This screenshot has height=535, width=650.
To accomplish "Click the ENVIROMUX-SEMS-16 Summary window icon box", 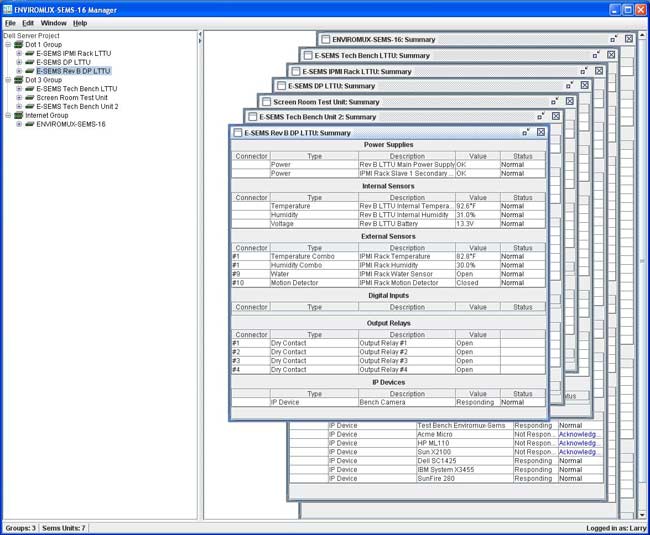I will [325, 39].
